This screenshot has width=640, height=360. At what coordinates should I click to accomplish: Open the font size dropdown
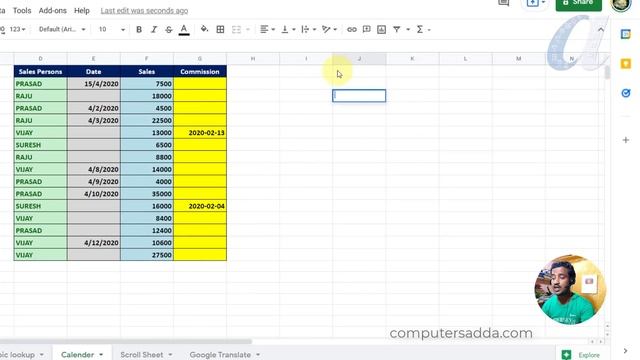point(111,29)
